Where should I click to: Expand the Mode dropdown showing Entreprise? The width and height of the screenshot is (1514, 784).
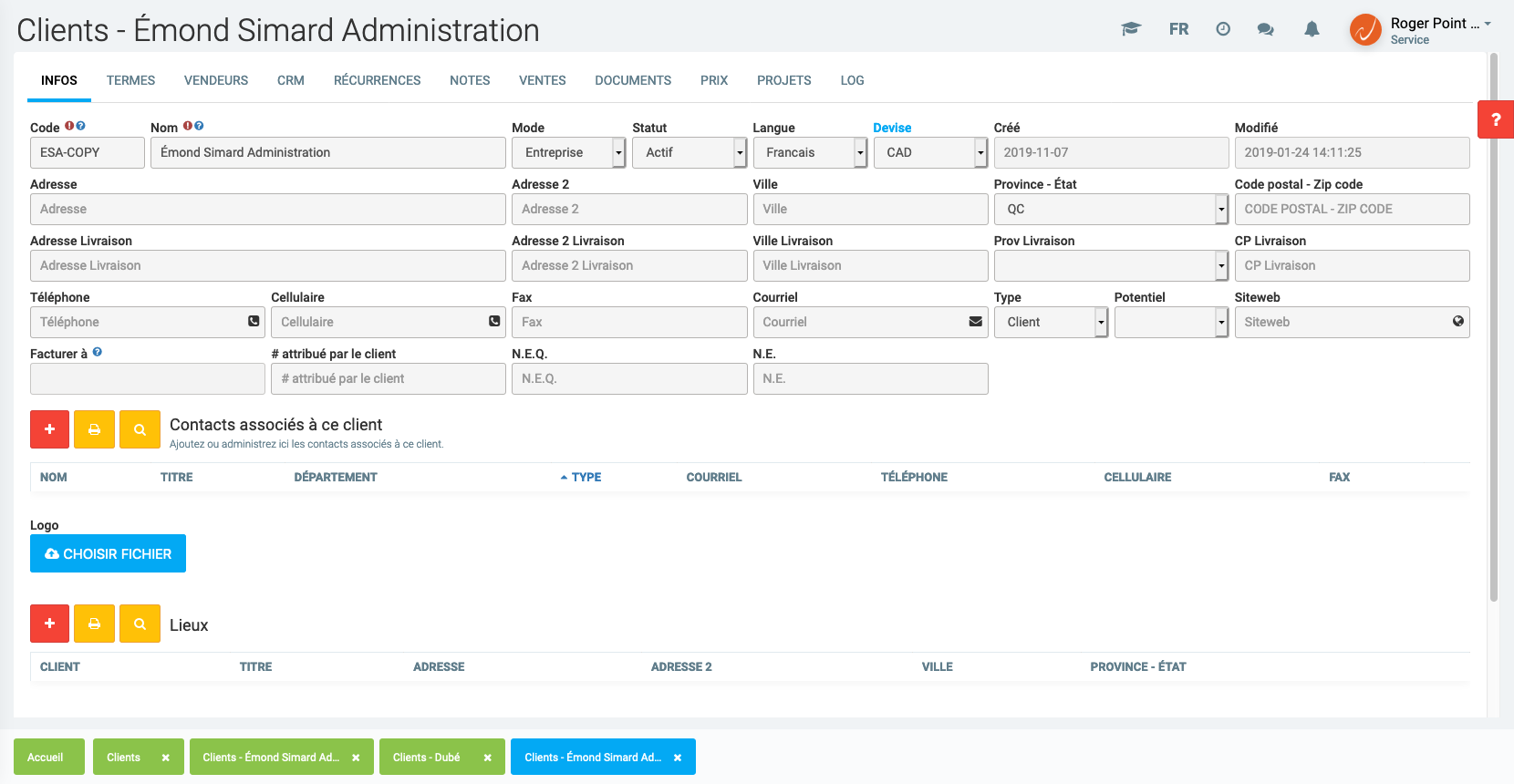568,153
